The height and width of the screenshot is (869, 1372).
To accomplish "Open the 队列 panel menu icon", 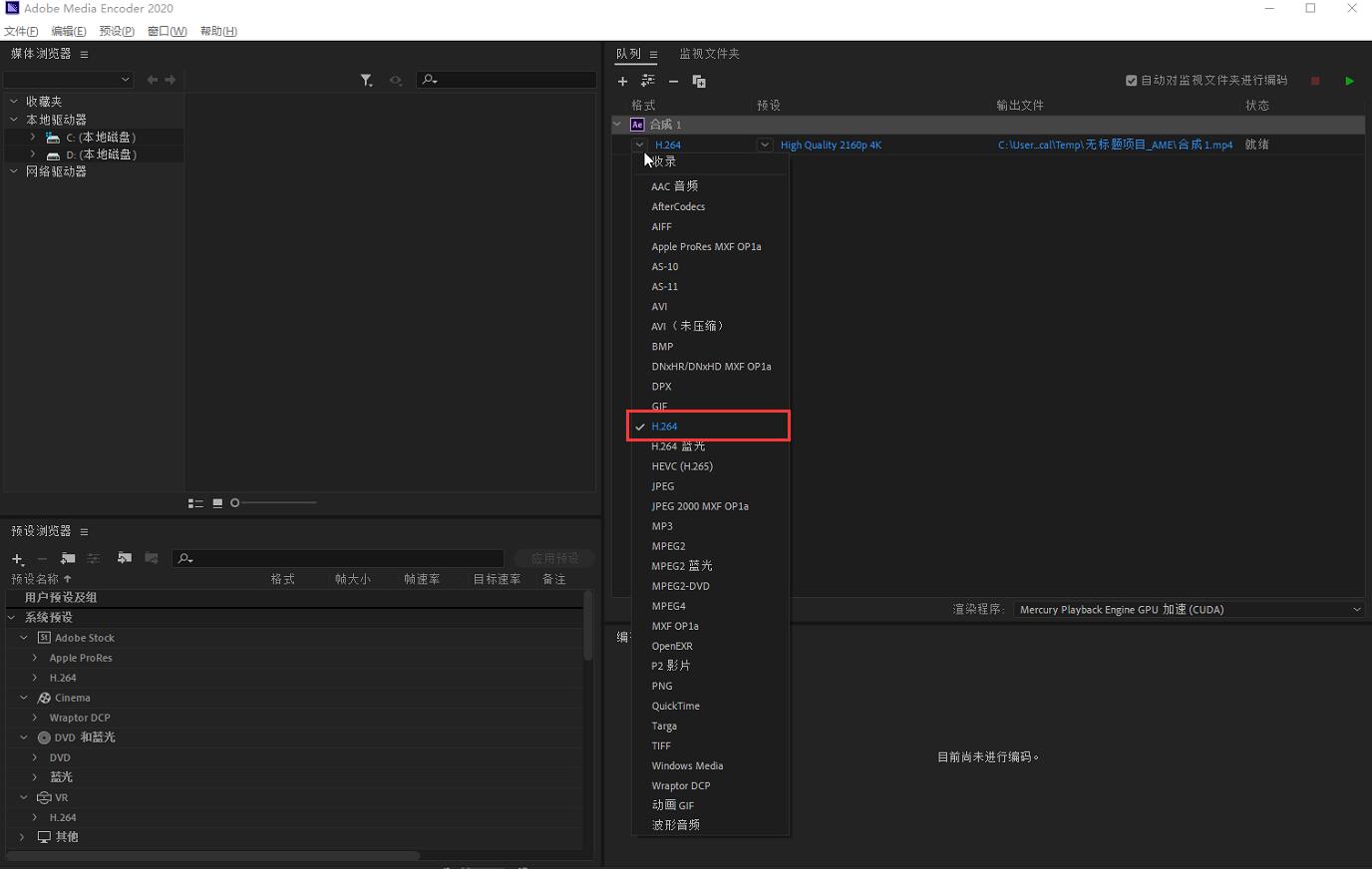I will [653, 55].
